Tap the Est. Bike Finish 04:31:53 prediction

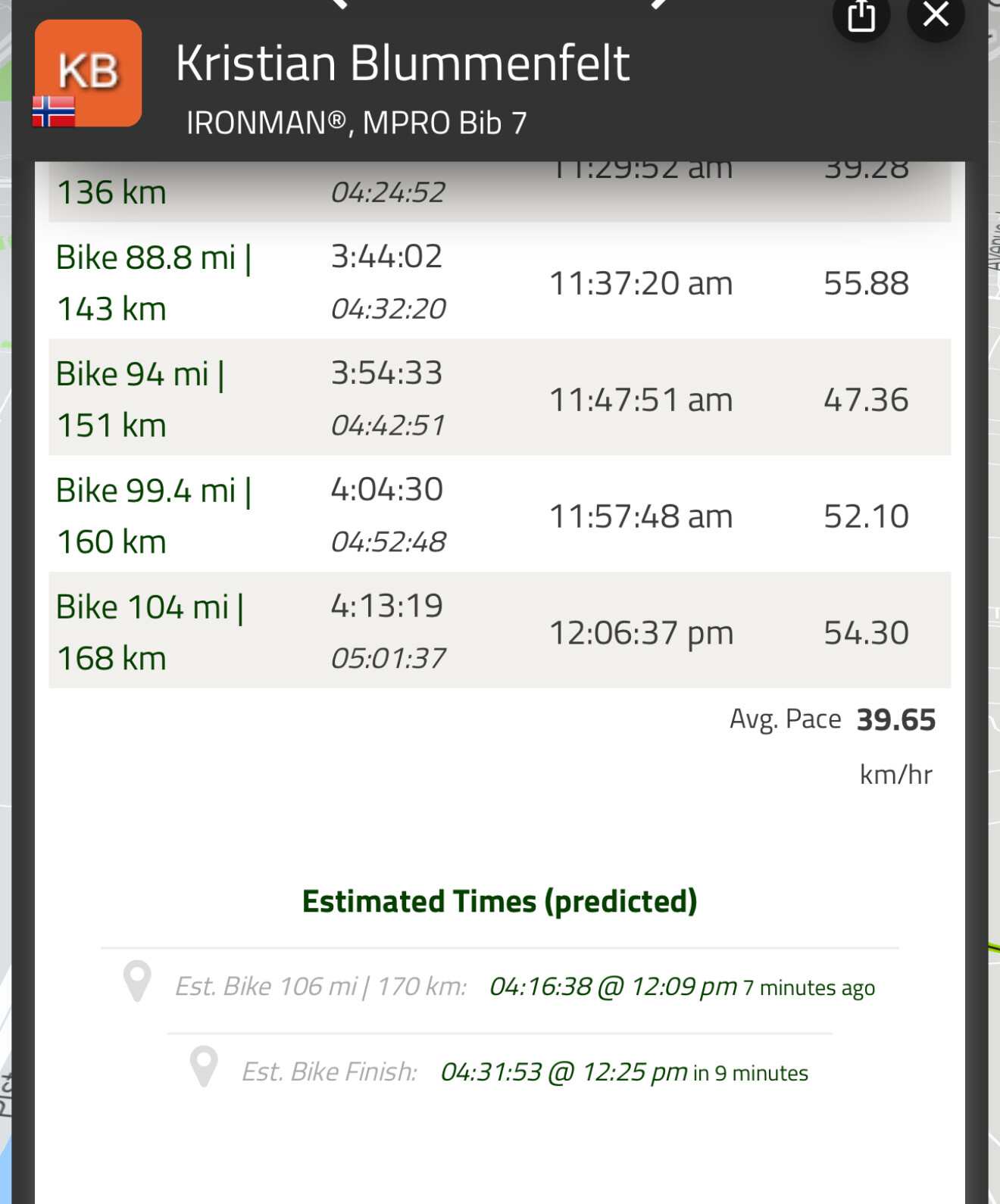(x=564, y=1072)
